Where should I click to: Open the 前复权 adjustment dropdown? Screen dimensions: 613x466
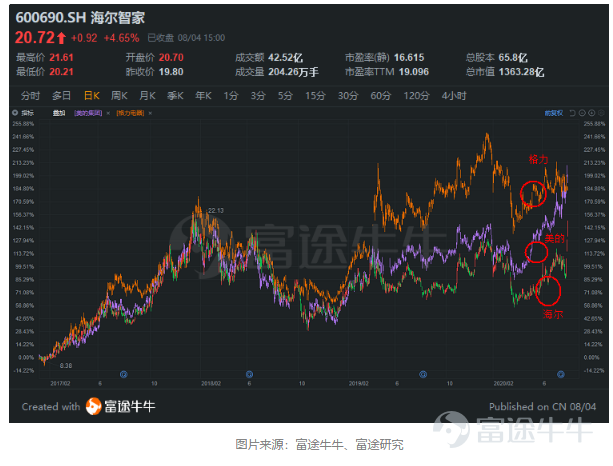554,113
